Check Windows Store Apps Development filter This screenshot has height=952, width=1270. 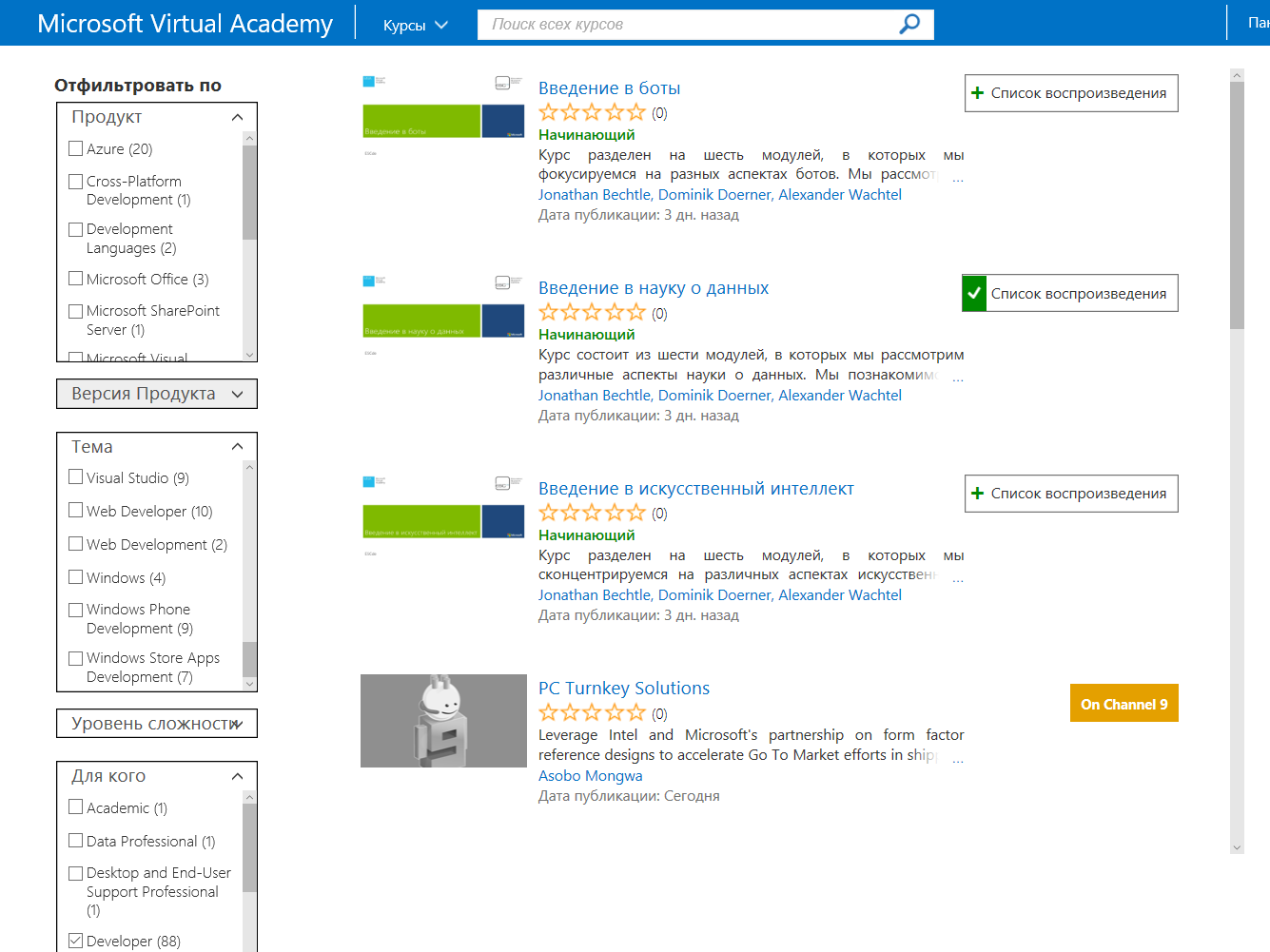[76, 658]
